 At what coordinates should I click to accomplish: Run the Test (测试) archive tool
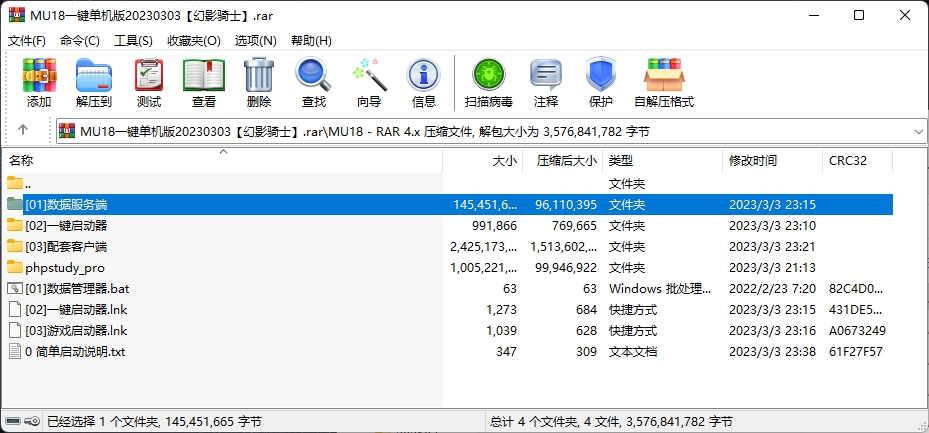point(149,82)
